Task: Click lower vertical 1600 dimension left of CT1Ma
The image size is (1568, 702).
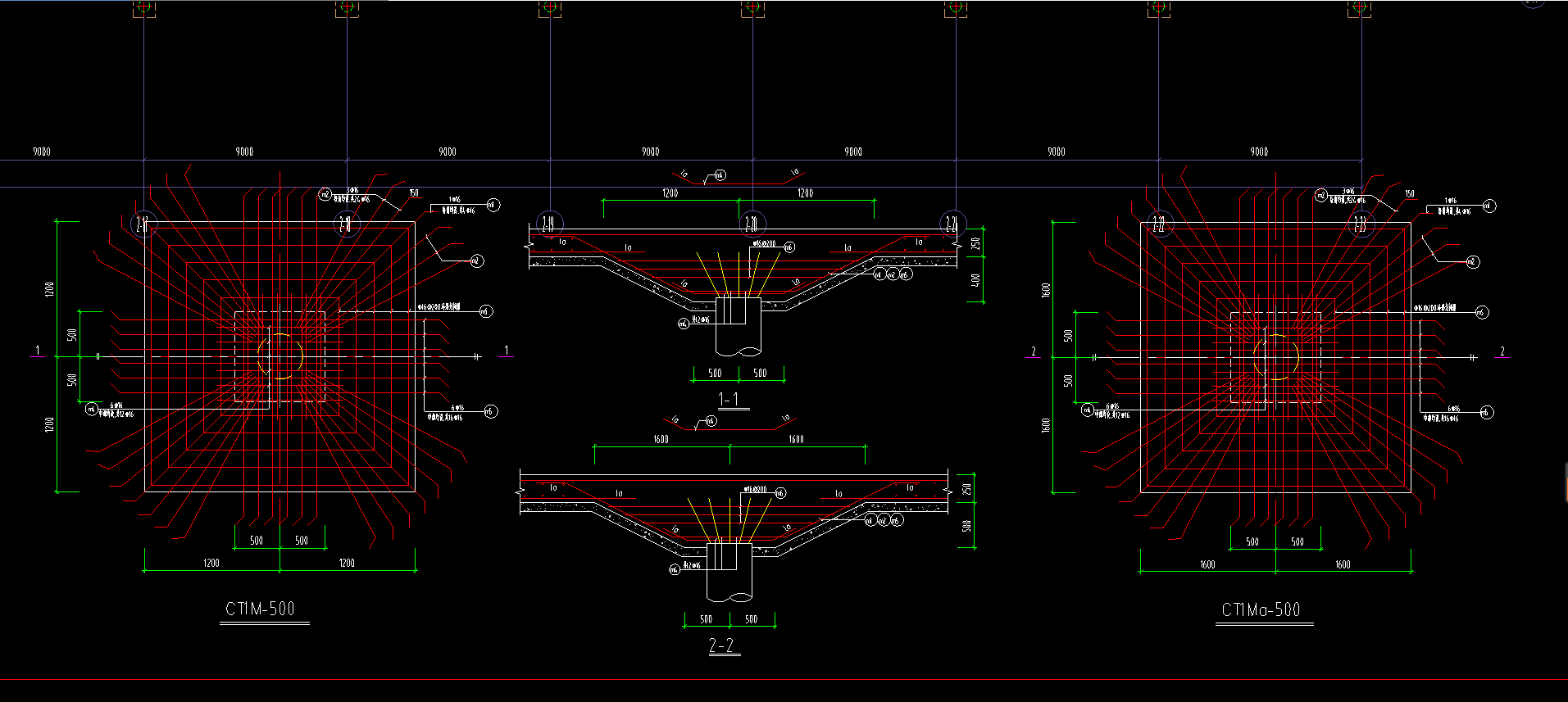Action: [1045, 425]
